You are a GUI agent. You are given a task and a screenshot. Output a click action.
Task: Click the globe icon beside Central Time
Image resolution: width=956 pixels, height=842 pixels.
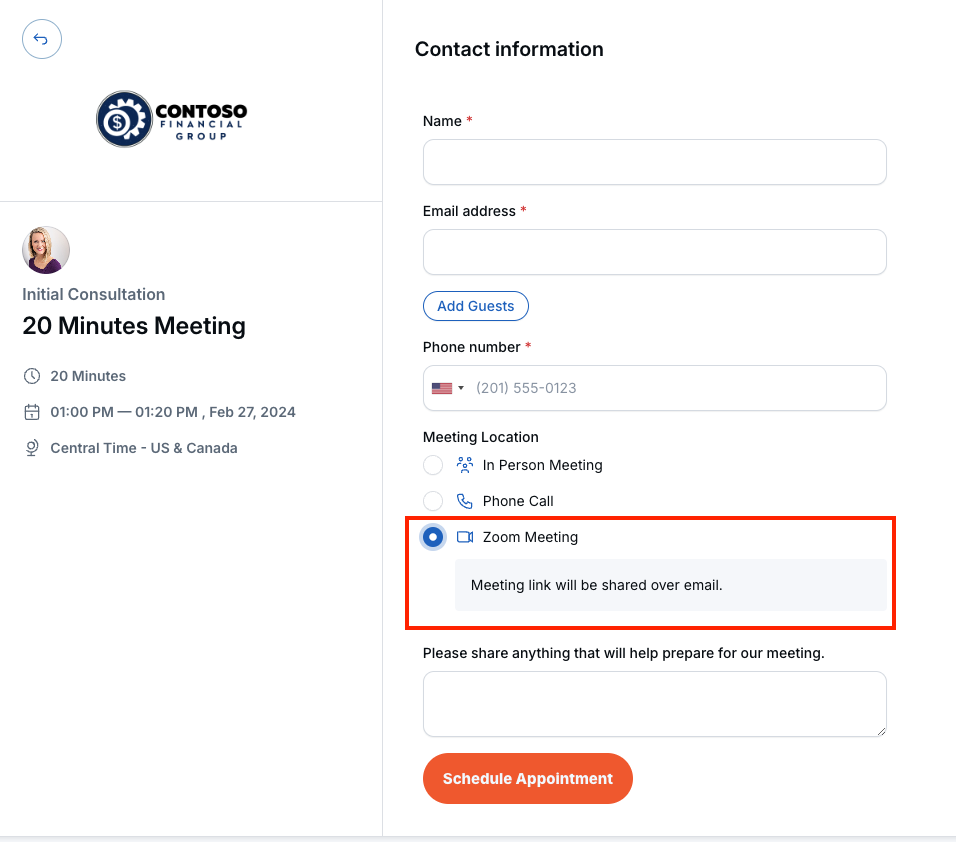point(32,448)
